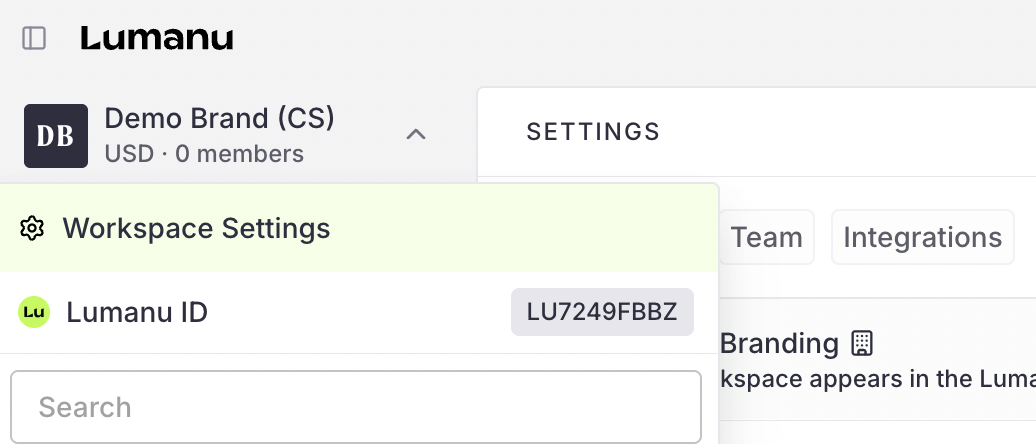This screenshot has width=1036, height=444.
Task: Select the Lumanu ID label
Action: [137, 313]
